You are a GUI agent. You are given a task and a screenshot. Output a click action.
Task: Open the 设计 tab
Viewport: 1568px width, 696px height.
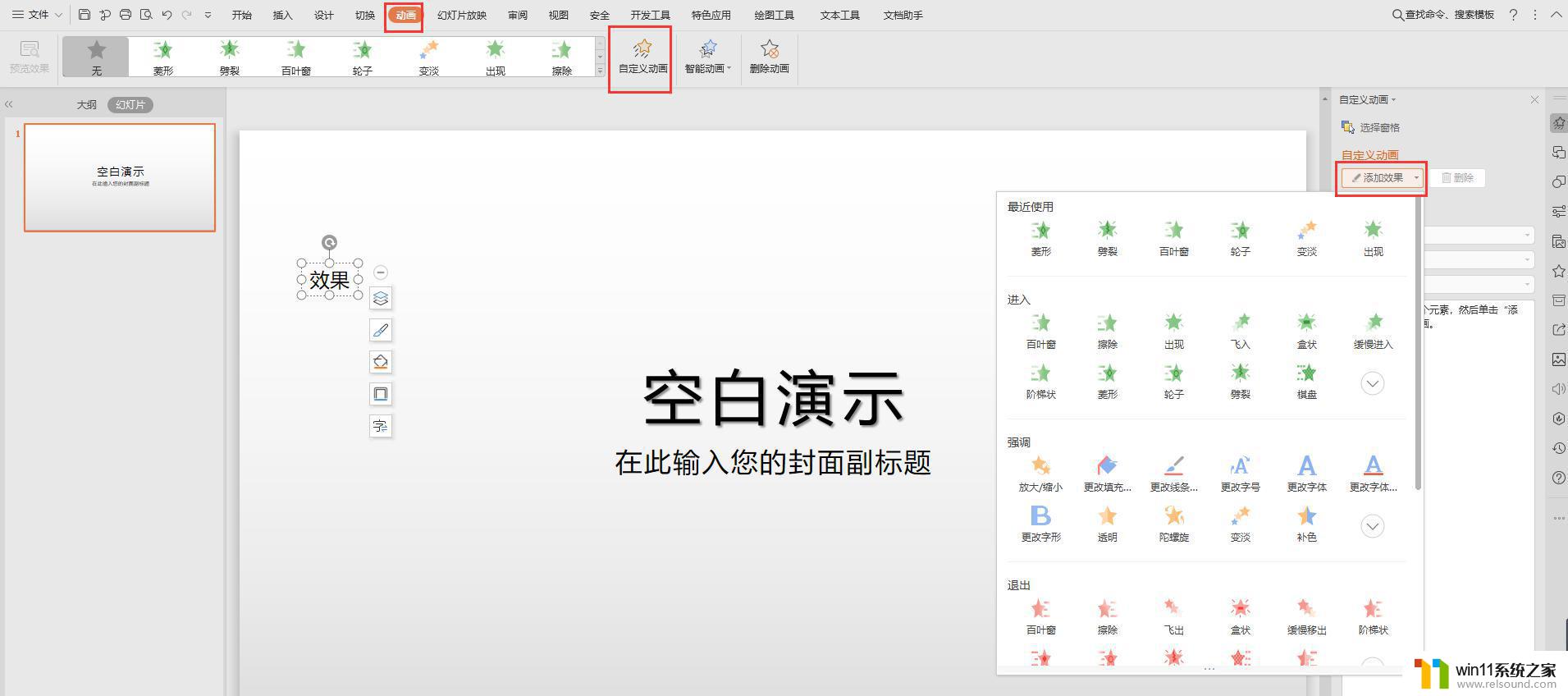(x=324, y=15)
